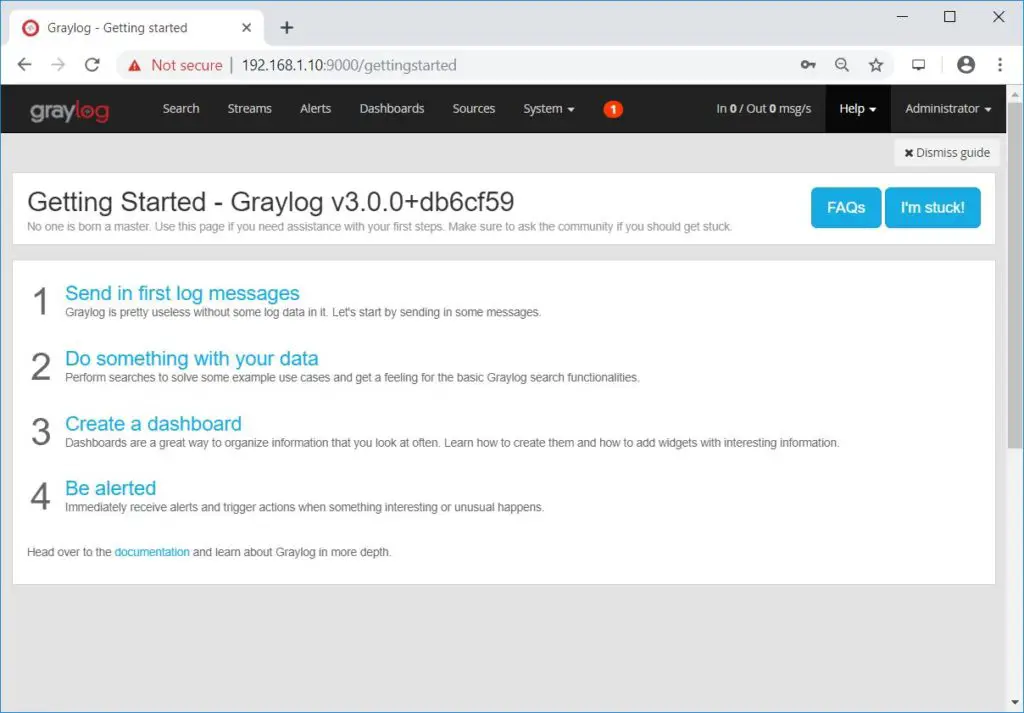Bookmark this page with star icon
Image resolution: width=1024 pixels, height=713 pixels.
(x=876, y=65)
